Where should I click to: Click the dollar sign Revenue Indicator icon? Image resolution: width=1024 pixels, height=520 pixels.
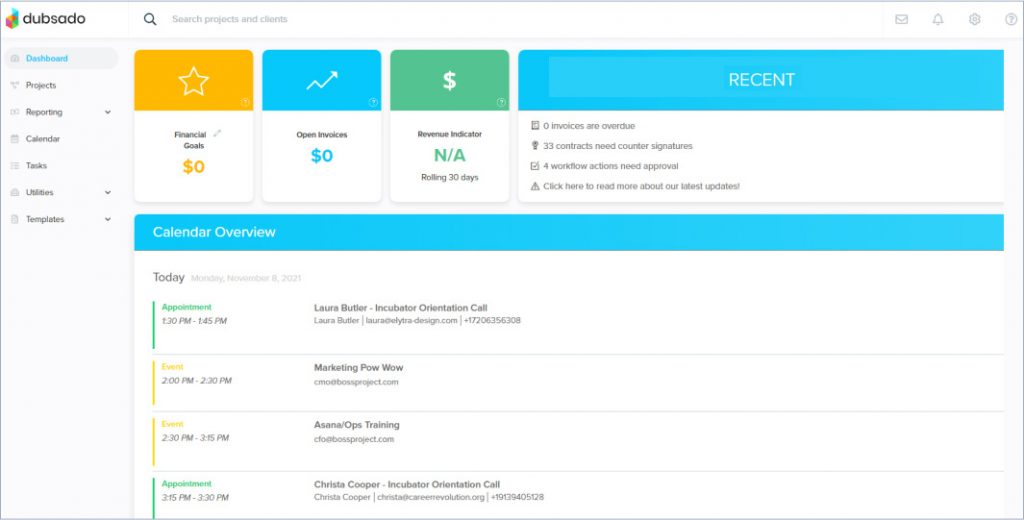(449, 81)
